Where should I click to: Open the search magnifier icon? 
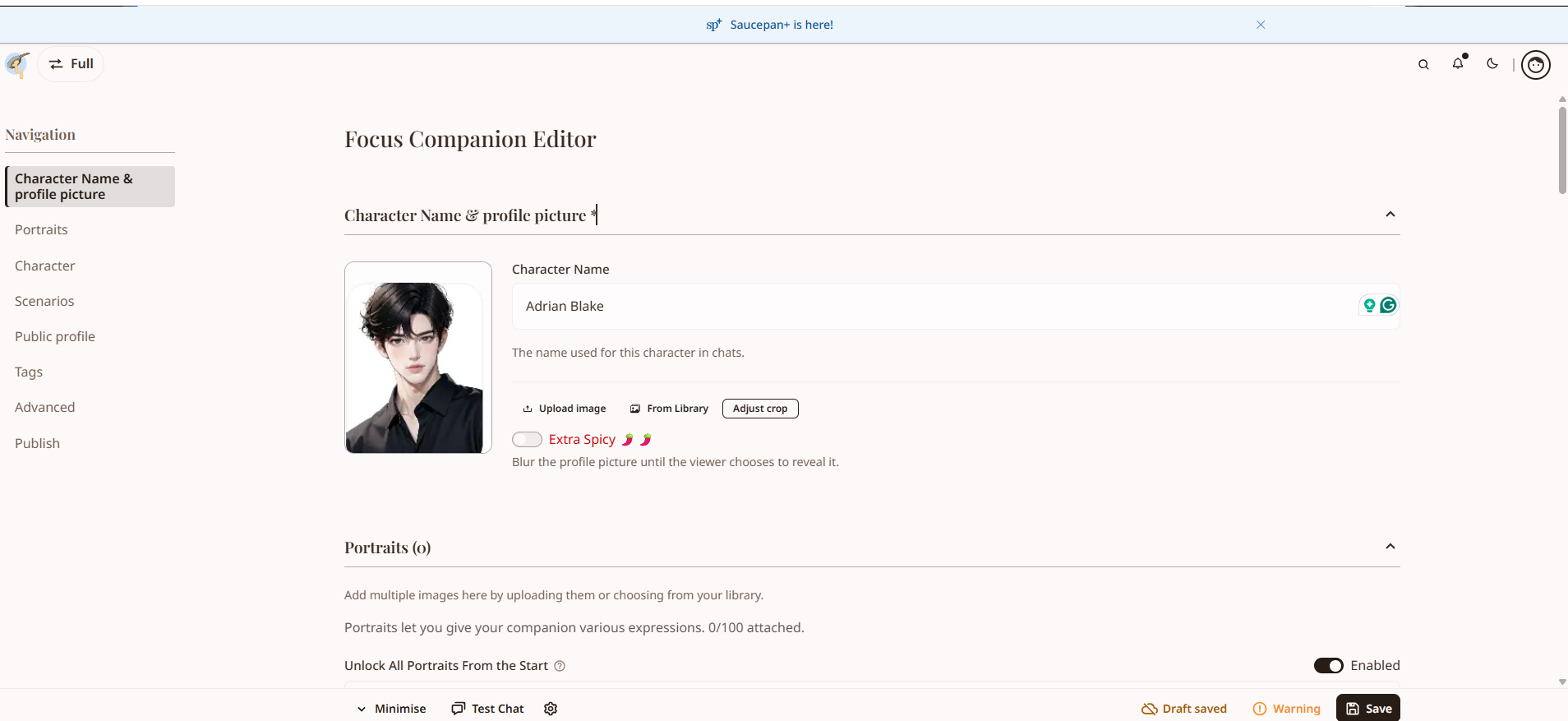[x=1423, y=64]
